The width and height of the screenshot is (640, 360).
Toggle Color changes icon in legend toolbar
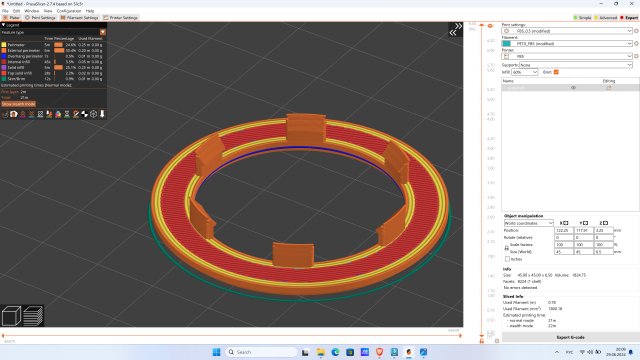58,114
